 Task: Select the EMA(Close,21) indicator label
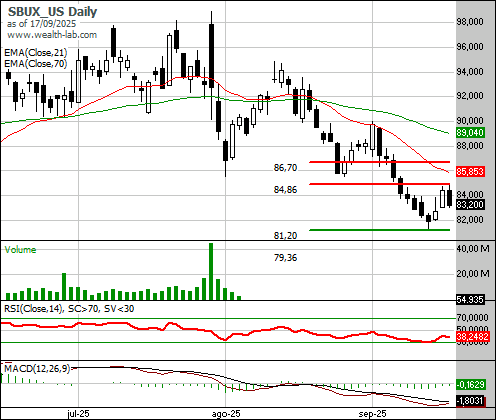(x=36, y=53)
